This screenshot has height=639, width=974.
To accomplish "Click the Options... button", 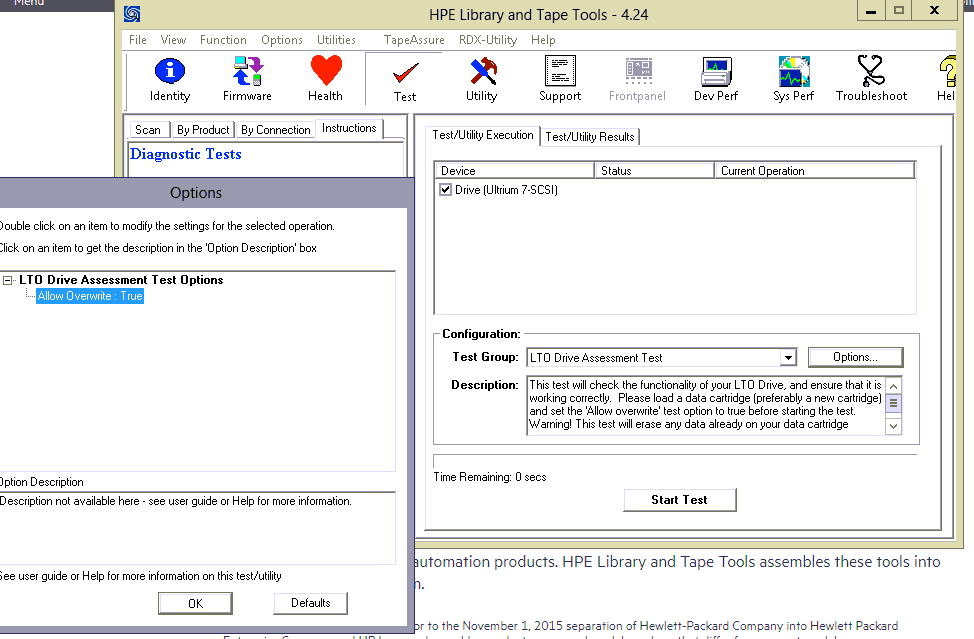I will pyautogui.click(x=855, y=357).
